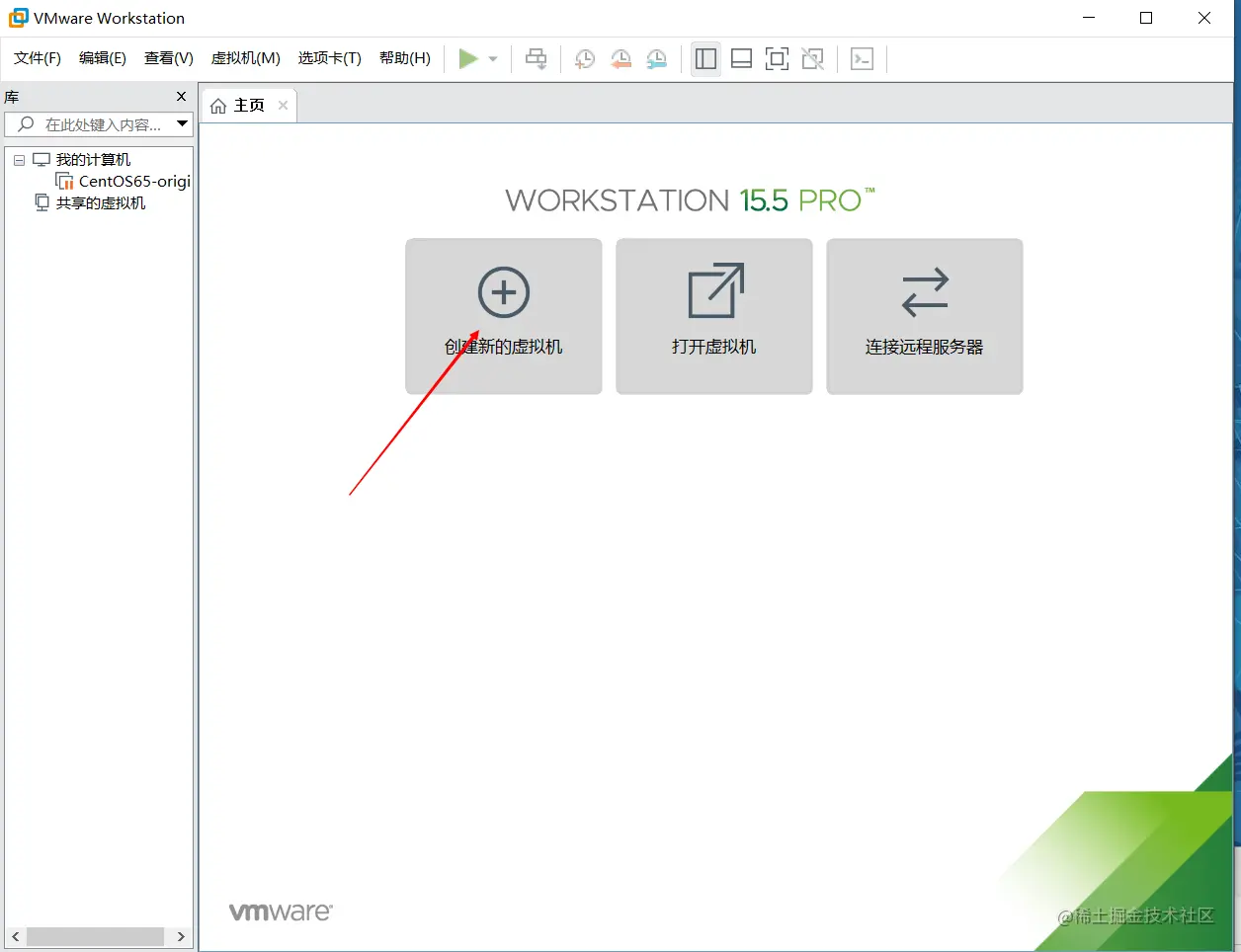Screen dimensions: 1241x952
Task: Open the console view toolbar icon
Action: tap(863, 59)
